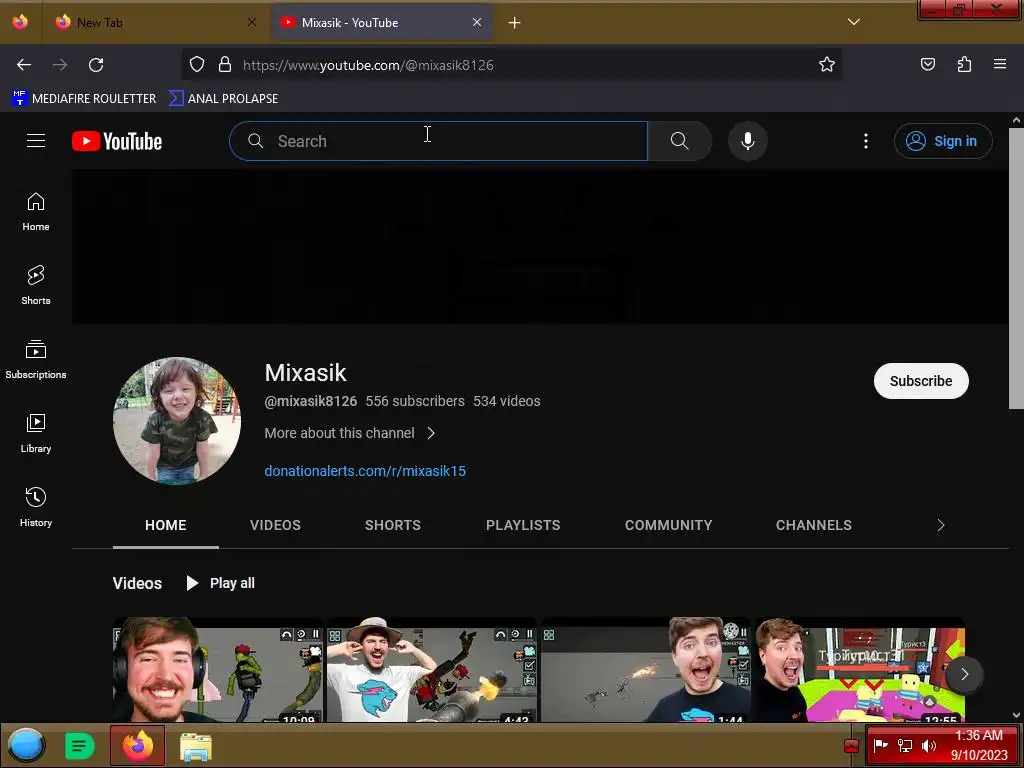Image resolution: width=1024 pixels, height=768 pixels.
Task: Open Action Center flag tray icon
Action: tap(880, 745)
